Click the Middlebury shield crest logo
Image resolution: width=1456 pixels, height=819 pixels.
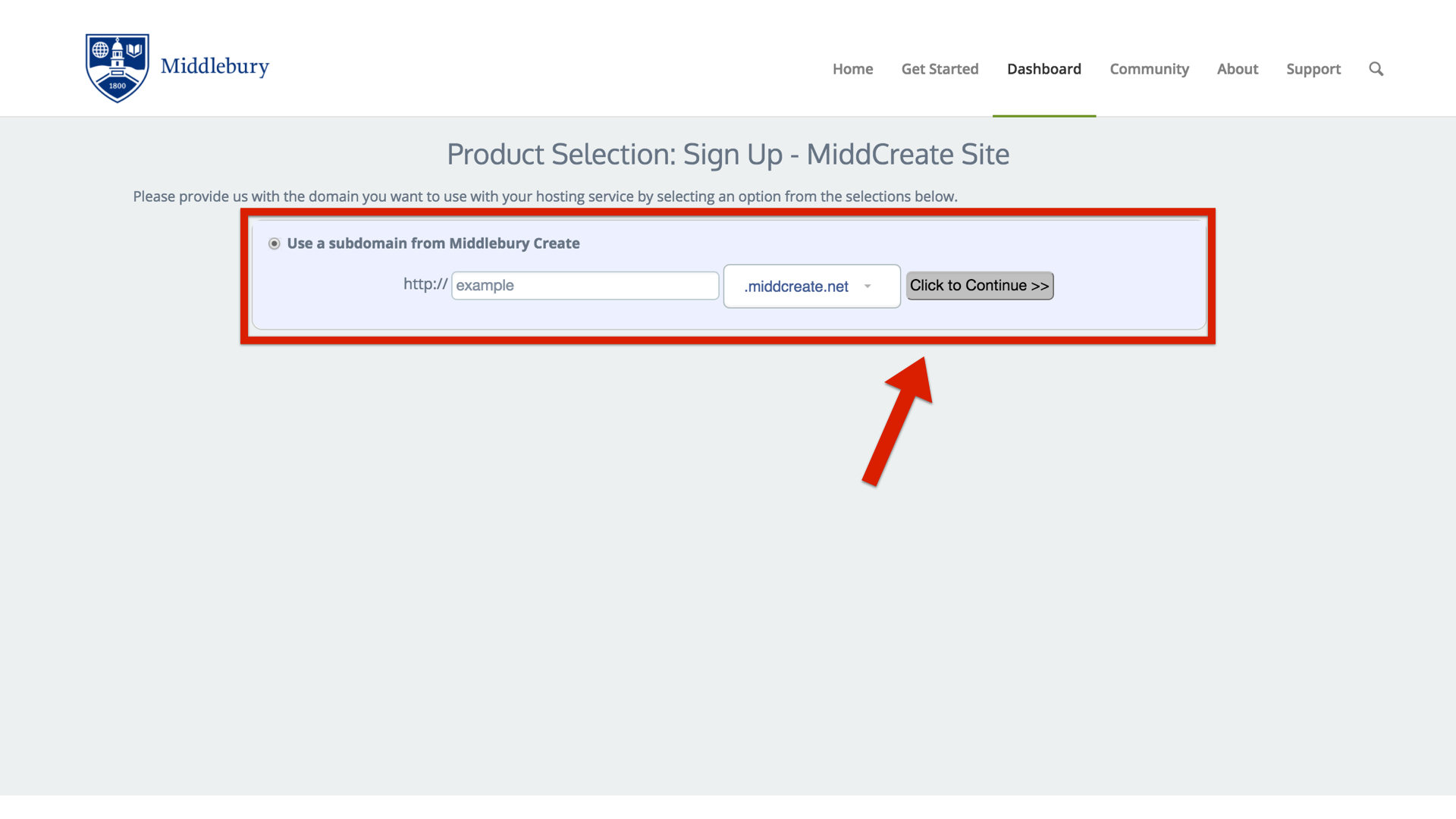[117, 67]
